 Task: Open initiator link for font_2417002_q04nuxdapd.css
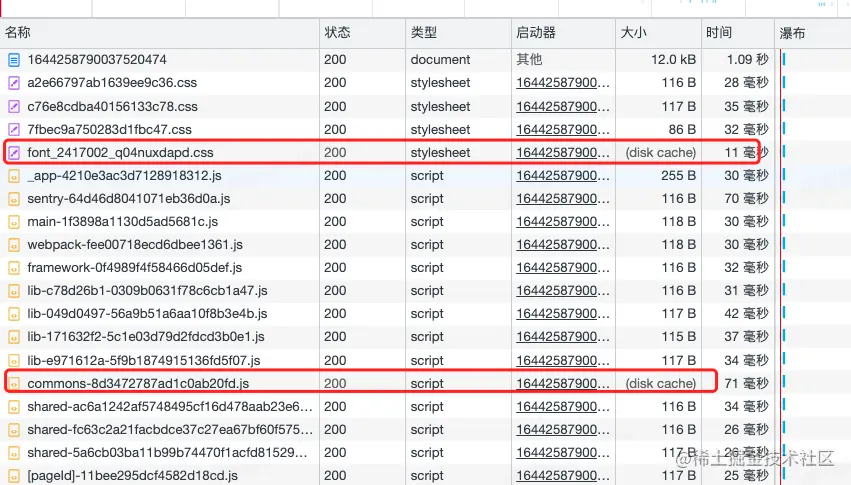coord(563,152)
